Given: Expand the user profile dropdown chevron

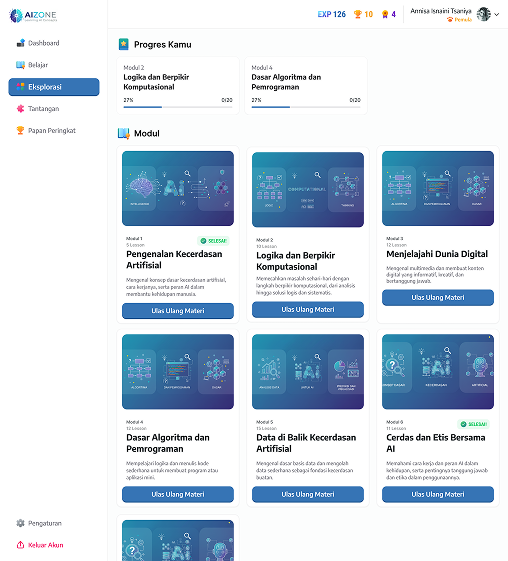Looking at the screenshot, I should (x=496, y=14).
